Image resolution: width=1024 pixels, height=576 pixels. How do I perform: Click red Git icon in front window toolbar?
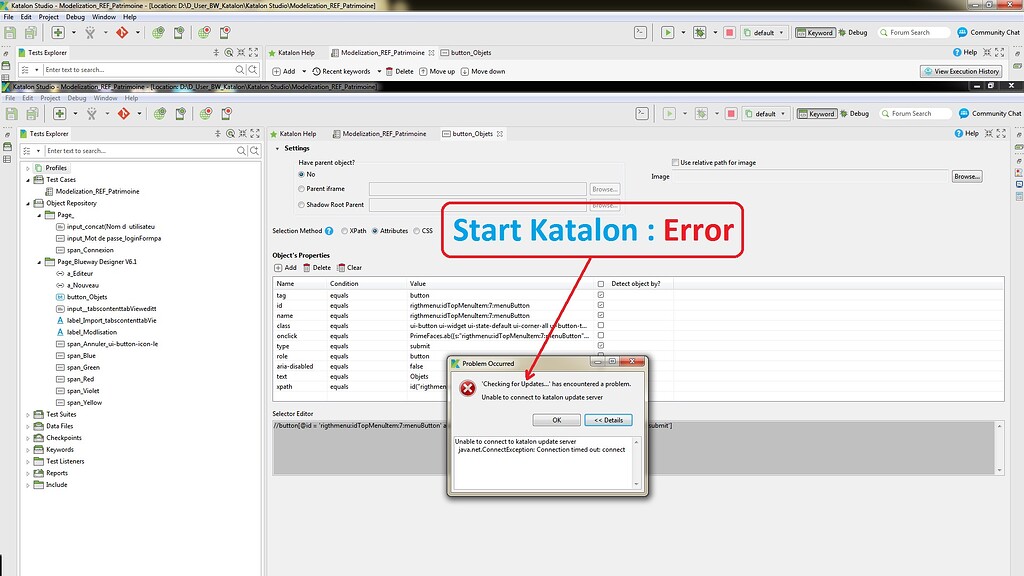[x=123, y=114]
